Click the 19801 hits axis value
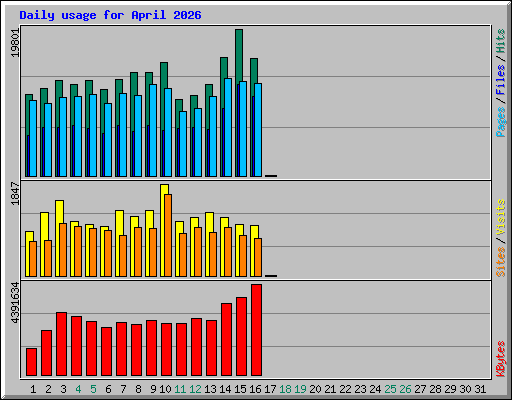The width and height of the screenshot is (512, 400). pos(15,43)
